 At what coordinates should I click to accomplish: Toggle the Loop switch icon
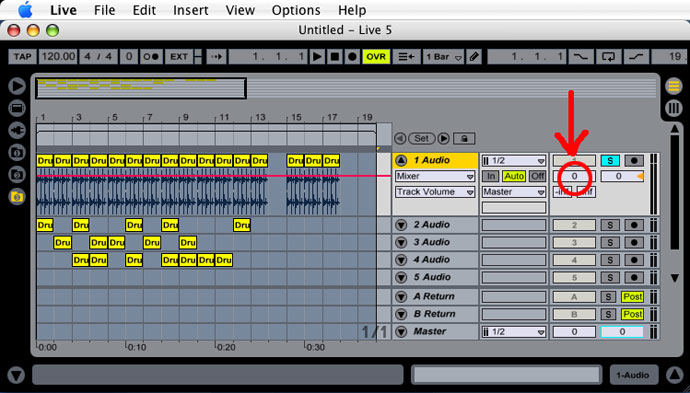(609, 57)
